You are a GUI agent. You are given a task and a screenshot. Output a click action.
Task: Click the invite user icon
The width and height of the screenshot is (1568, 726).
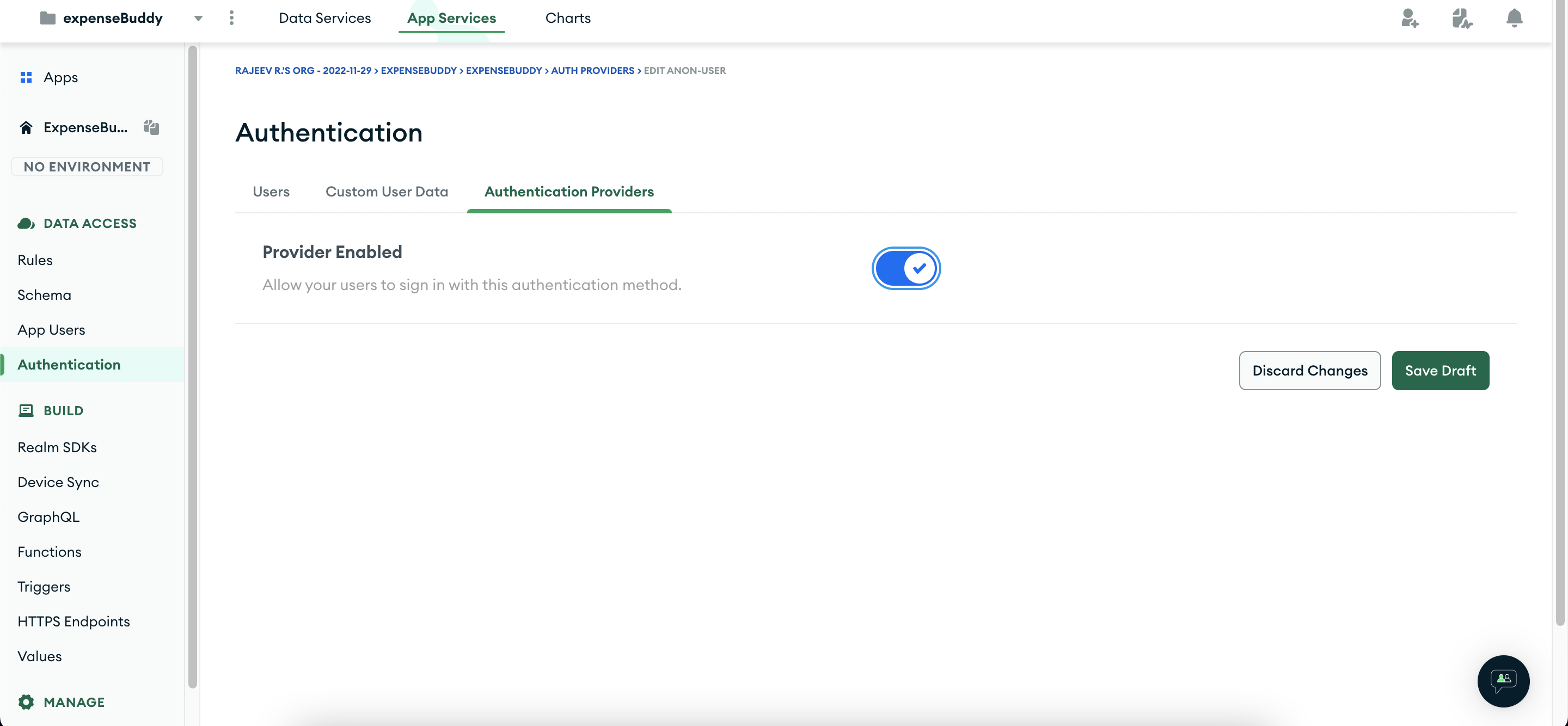point(1410,19)
